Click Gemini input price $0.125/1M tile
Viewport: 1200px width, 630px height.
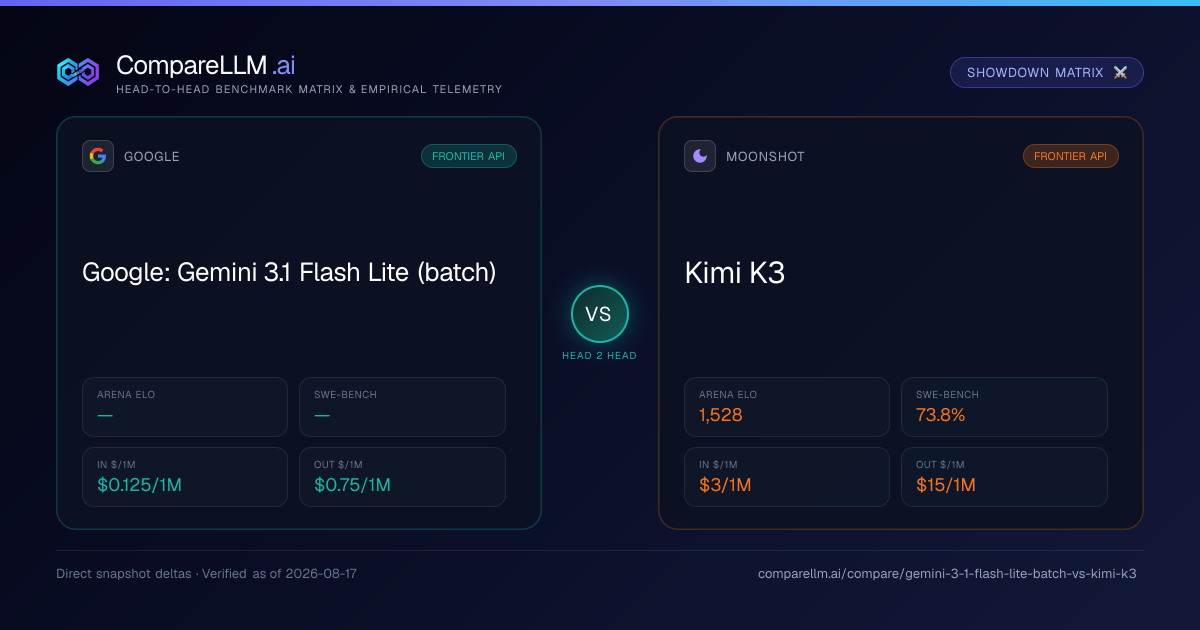click(185, 477)
